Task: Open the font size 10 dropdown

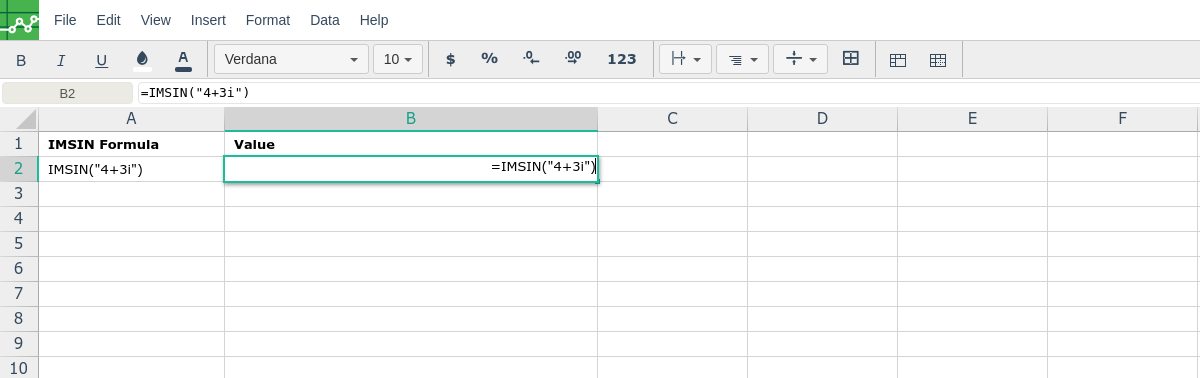Action: click(x=398, y=59)
